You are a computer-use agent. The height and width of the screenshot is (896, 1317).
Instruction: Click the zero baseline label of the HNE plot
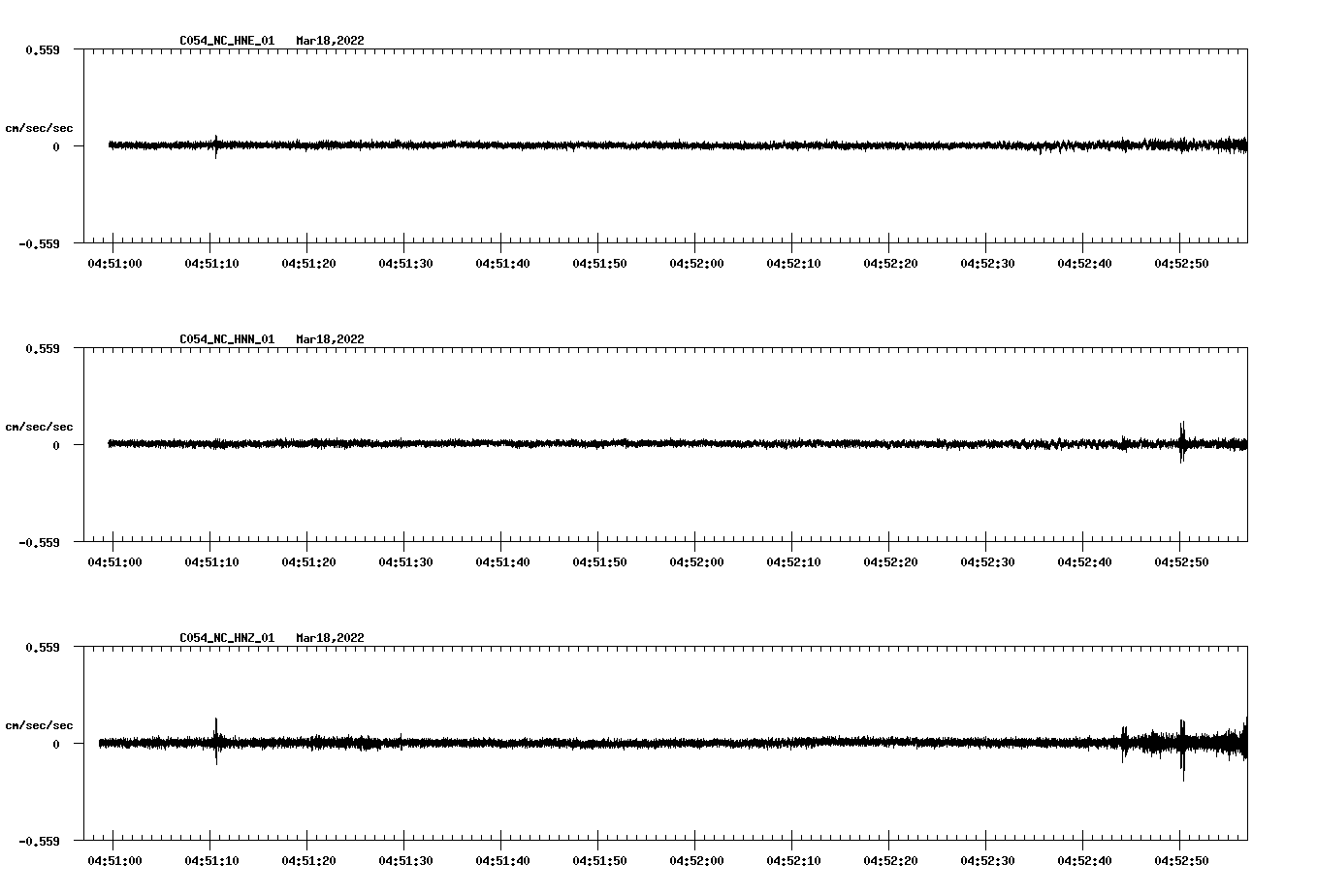coord(56,146)
